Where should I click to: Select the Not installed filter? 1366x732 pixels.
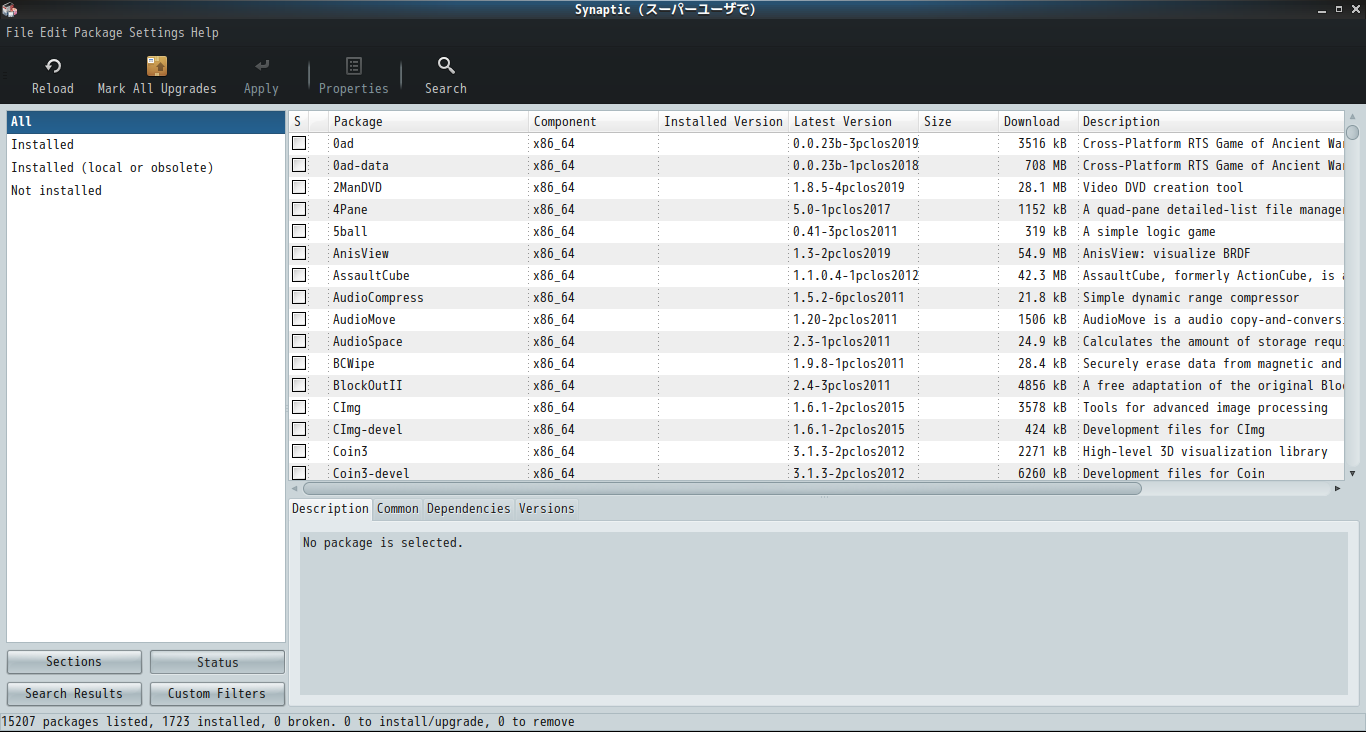(146, 191)
